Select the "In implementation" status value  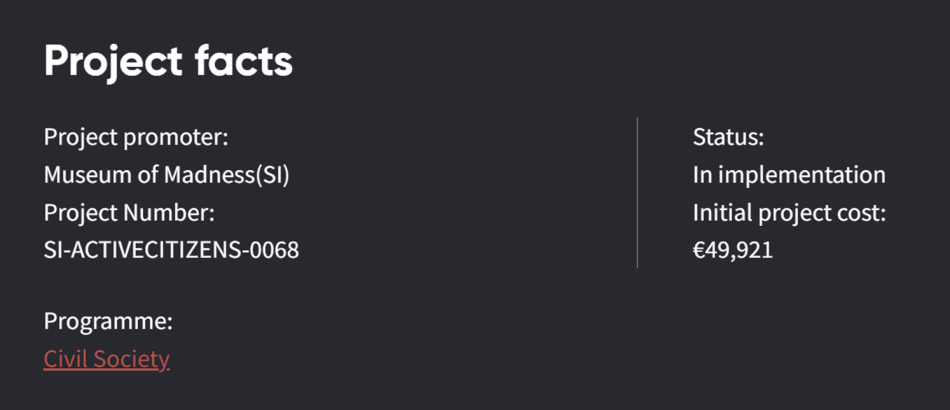pos(789,175)
